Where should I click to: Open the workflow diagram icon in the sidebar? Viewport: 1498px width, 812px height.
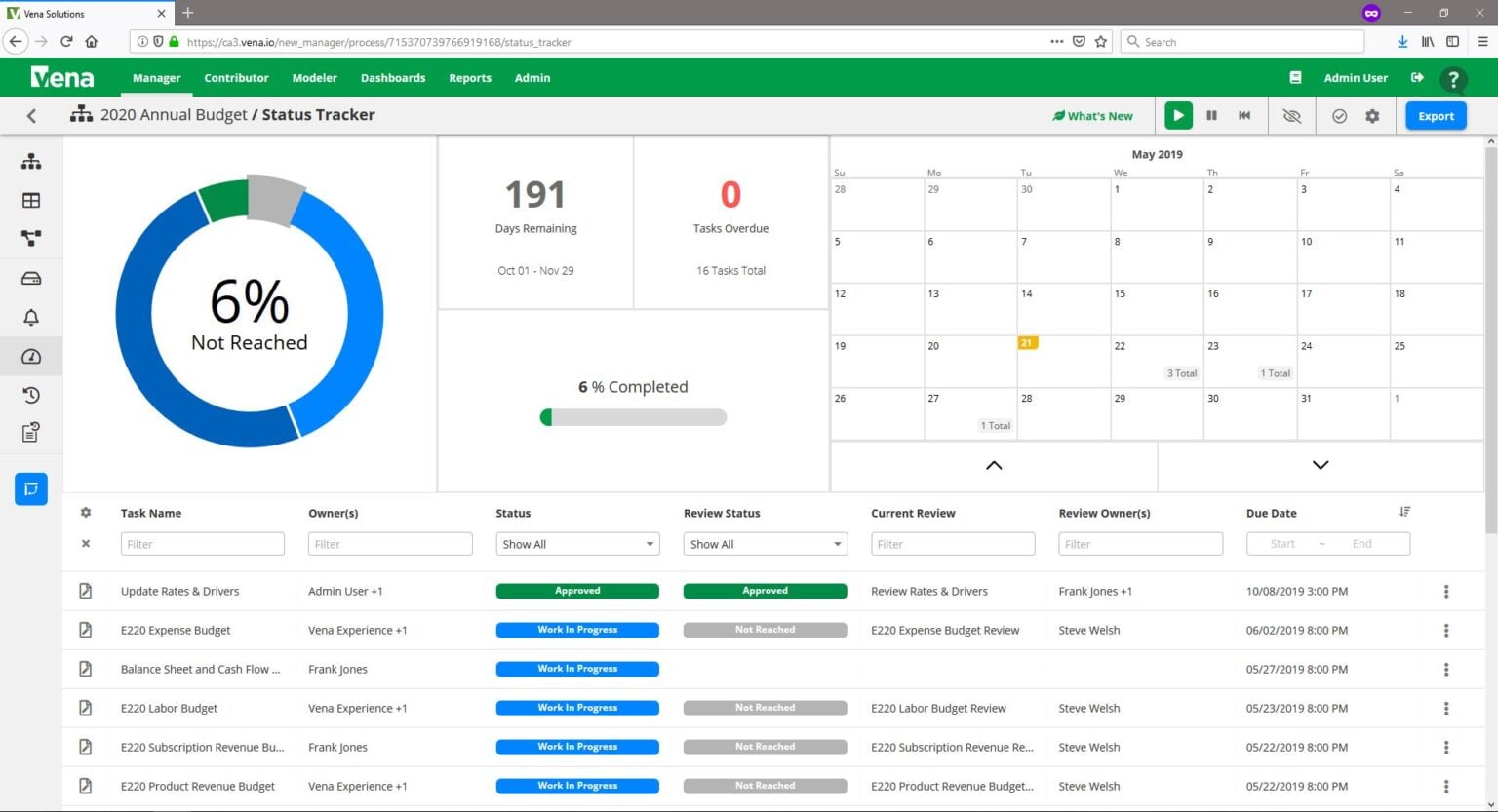(x=30, y=238)
